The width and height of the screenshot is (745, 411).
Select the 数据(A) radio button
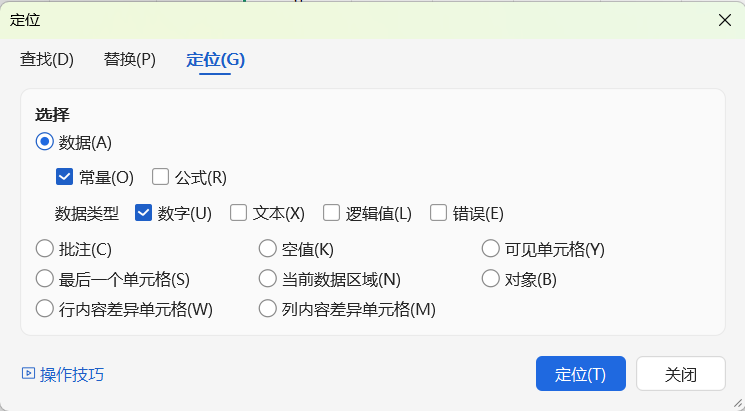click(44, 142)
